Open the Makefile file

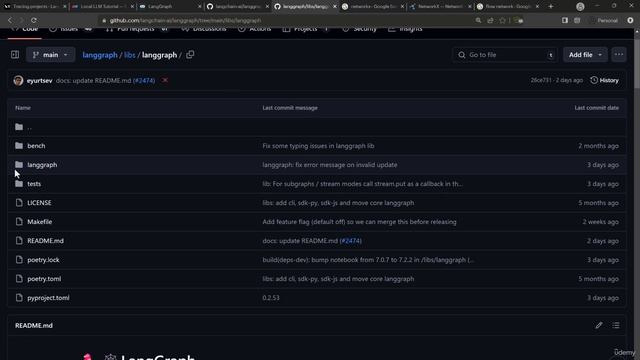tap(40, 222)
